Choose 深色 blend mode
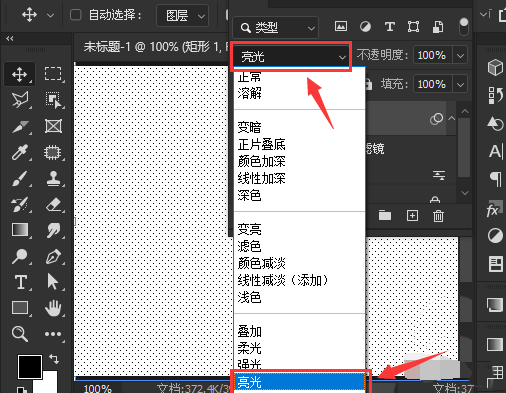This screenshot has height=393, width=506. 300,196
